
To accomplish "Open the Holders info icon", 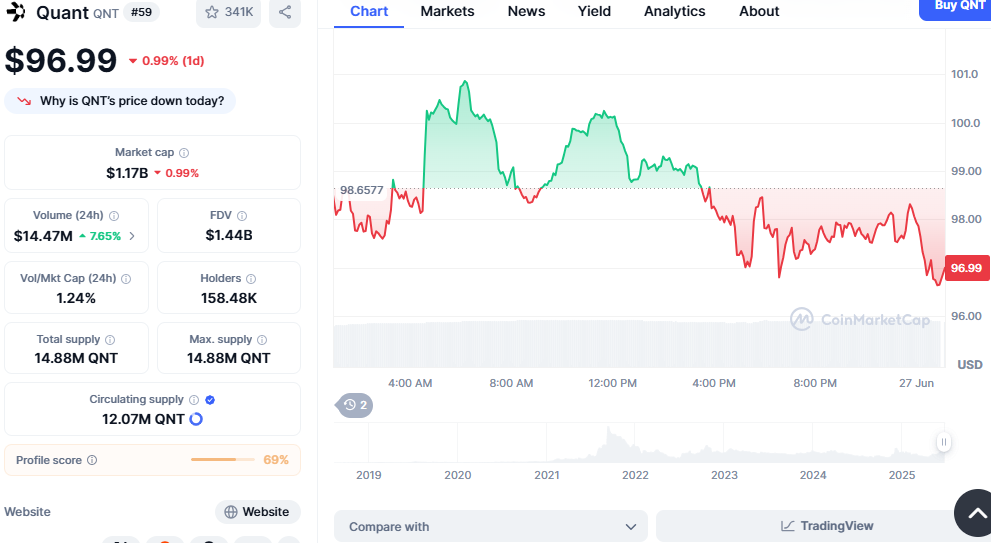I will pos(251,279).
